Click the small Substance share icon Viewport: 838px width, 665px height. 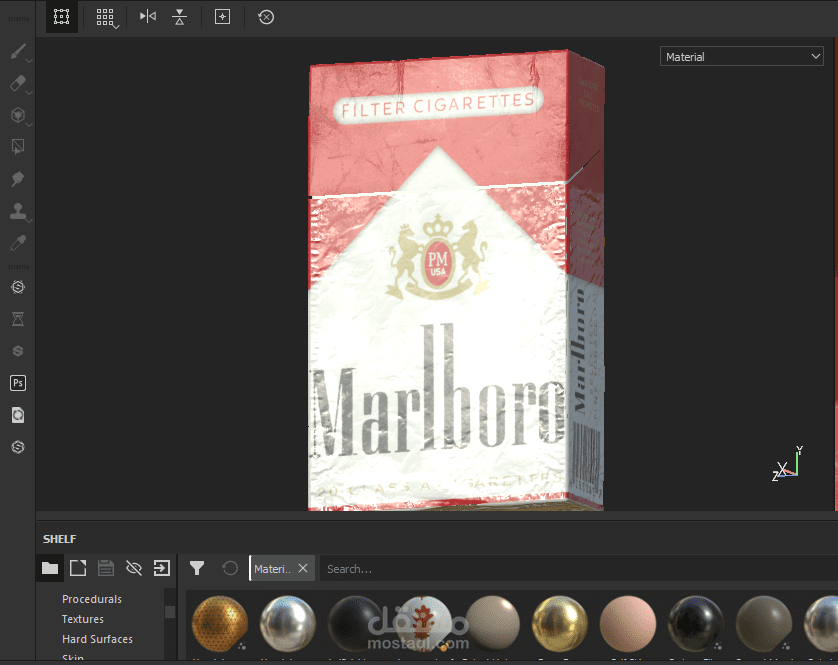coord(18,351)
